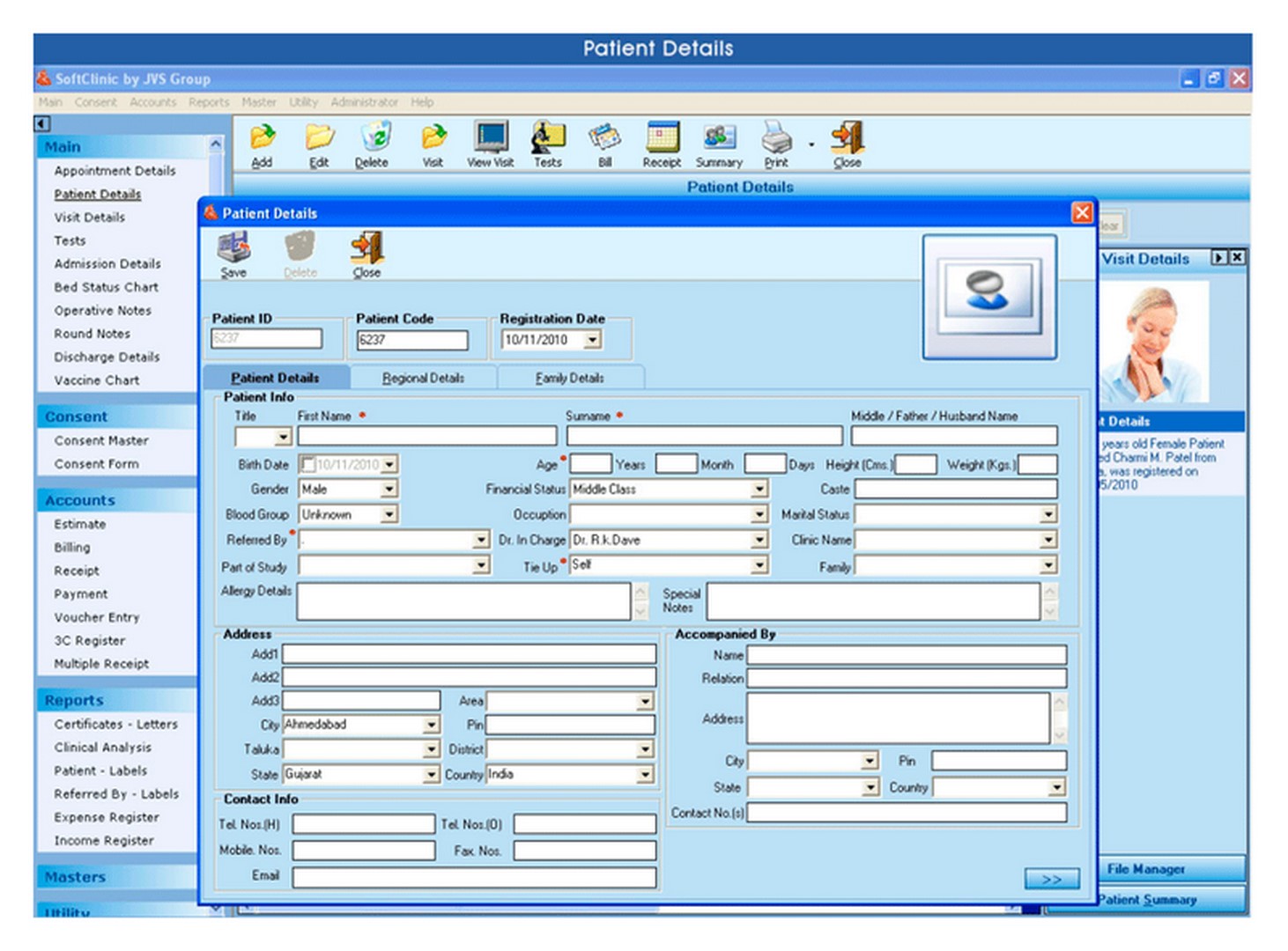The height and width of the screenshot is (951, 1288).
Task: Expand the Financial Status dropdown
Action: (x=759, y=489)
